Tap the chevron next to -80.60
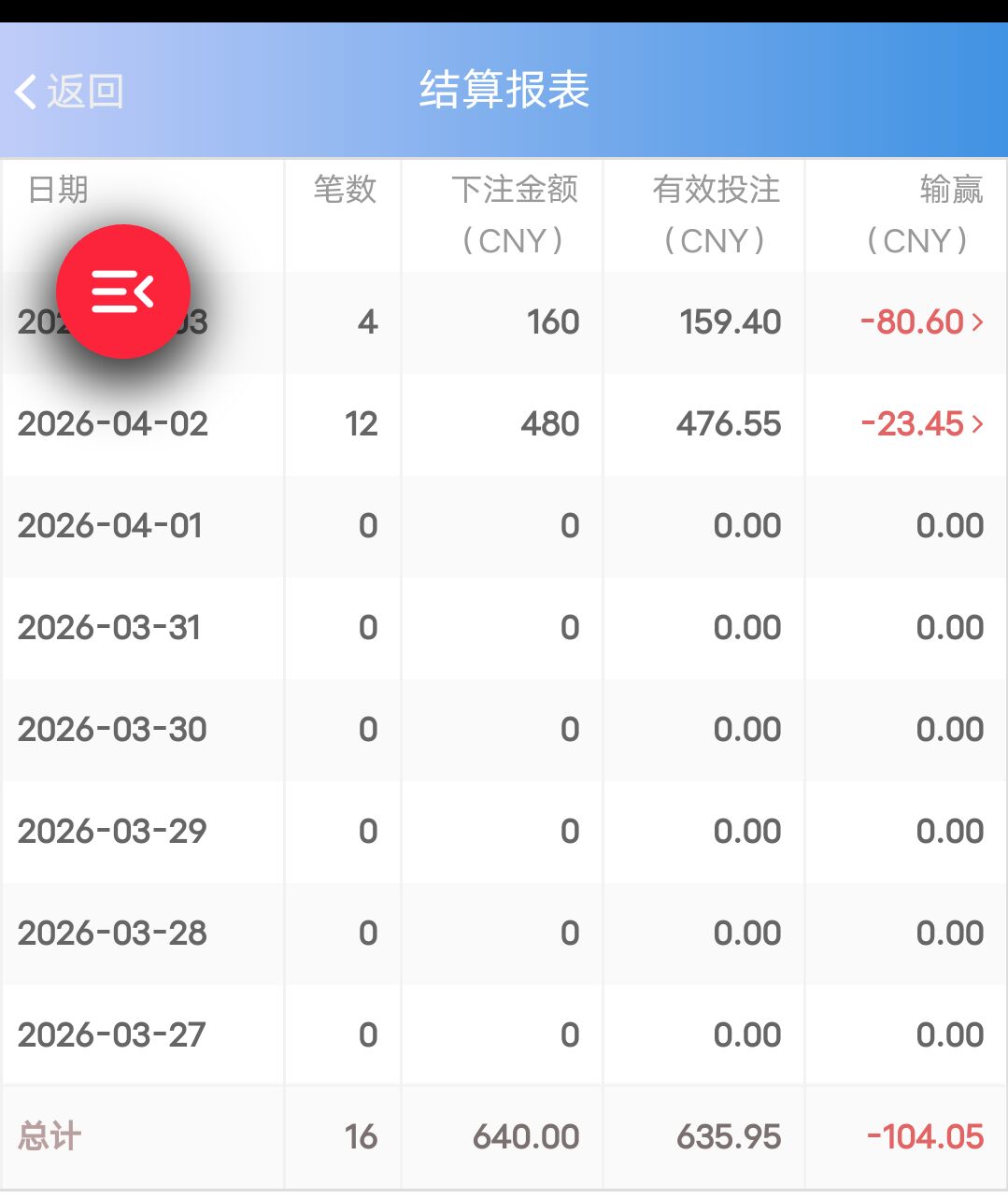 point(979,321)
